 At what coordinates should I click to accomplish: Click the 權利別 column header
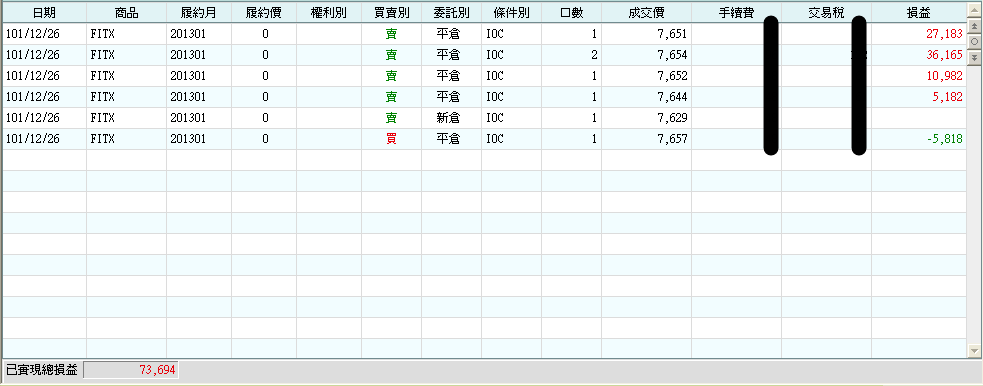[329, 13]
